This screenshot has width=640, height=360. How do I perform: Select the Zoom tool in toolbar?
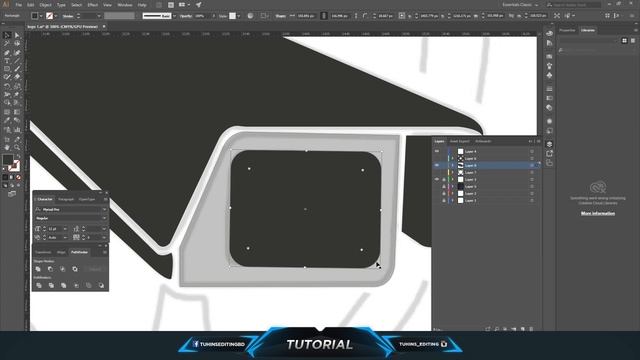click(x=17, y=147)
